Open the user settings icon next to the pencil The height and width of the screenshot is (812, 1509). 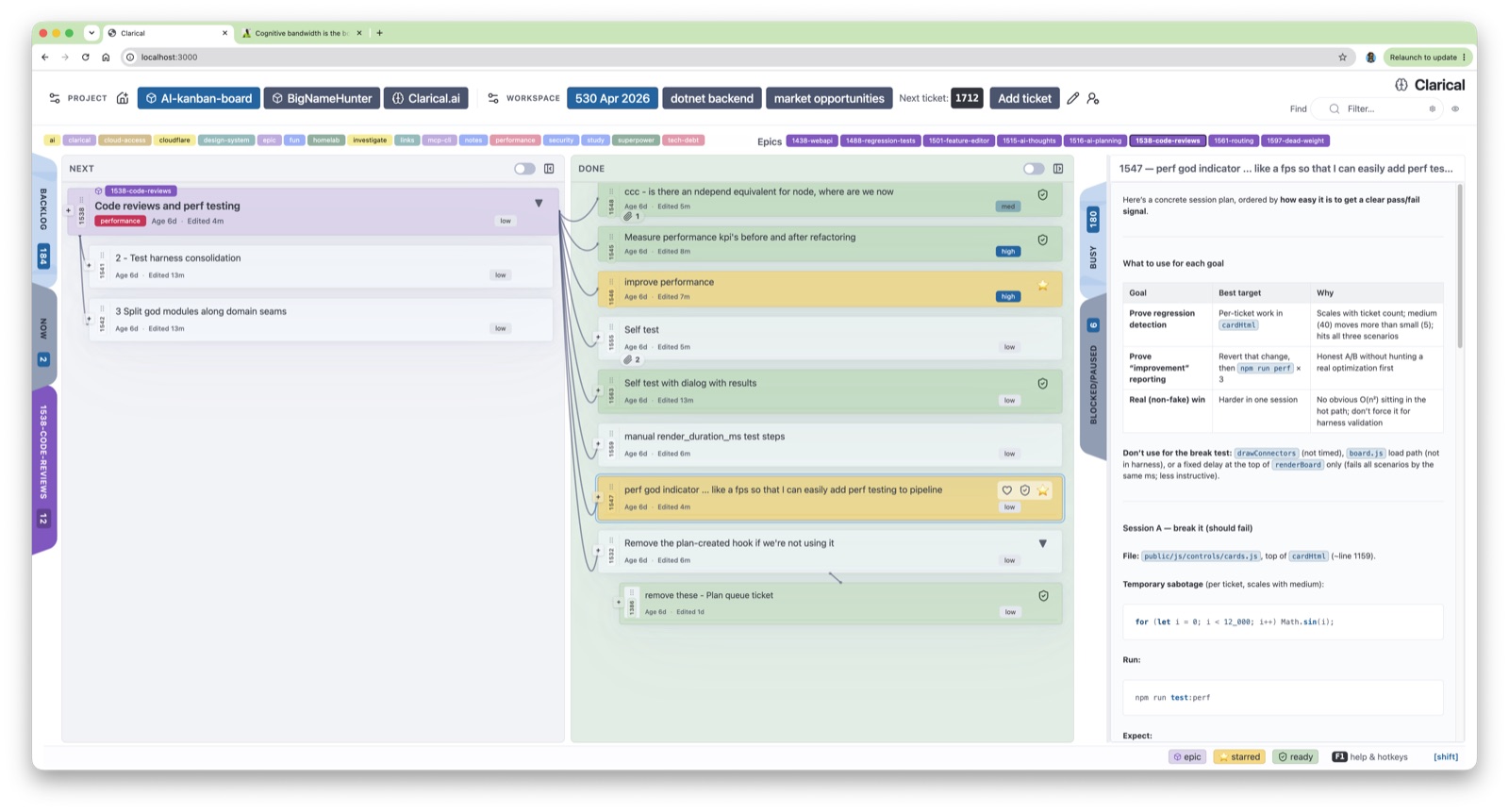pos(1093,98)
